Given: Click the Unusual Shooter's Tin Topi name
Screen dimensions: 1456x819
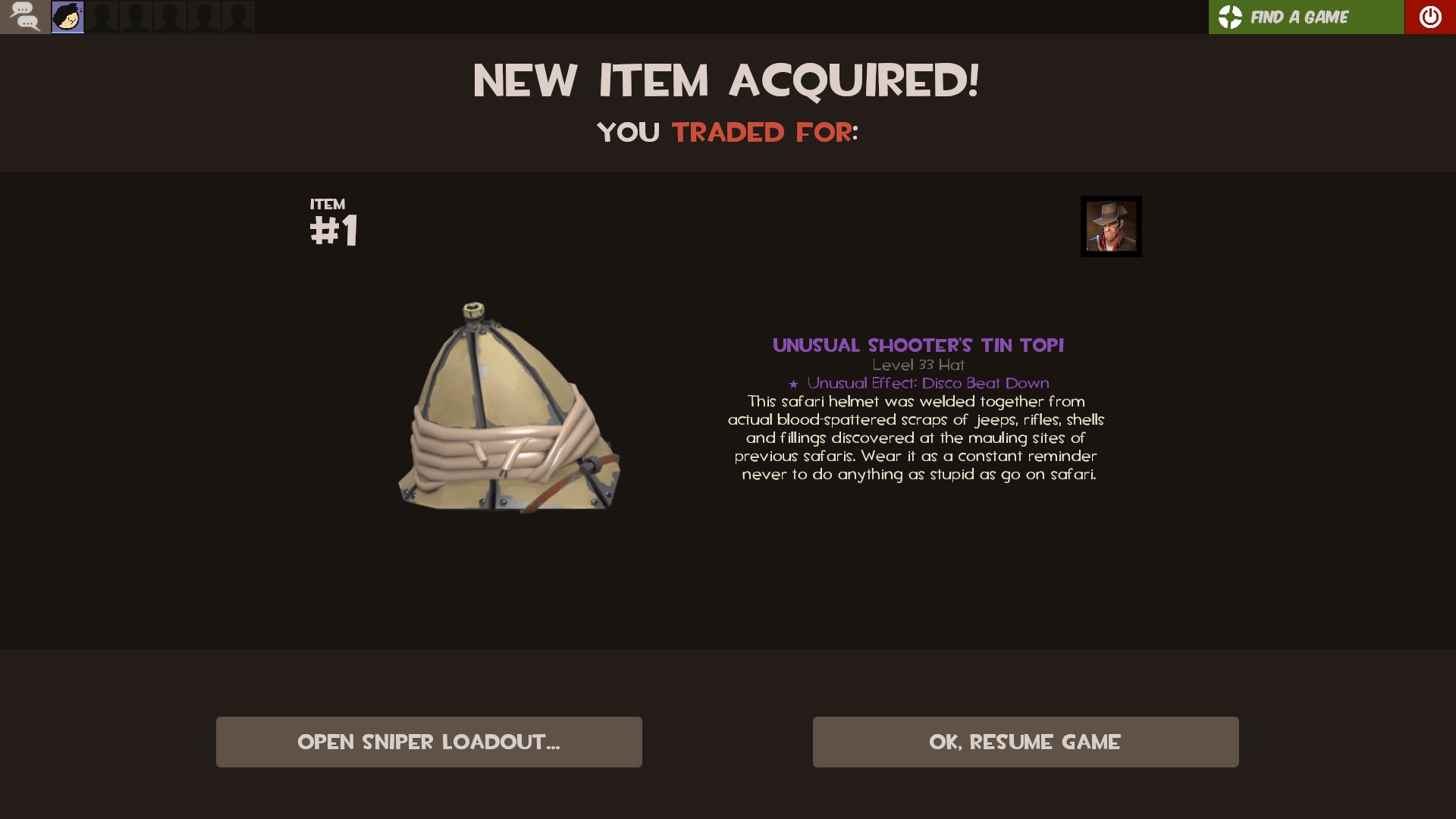Looking at the screenshot, I should [x=918, y=345].
